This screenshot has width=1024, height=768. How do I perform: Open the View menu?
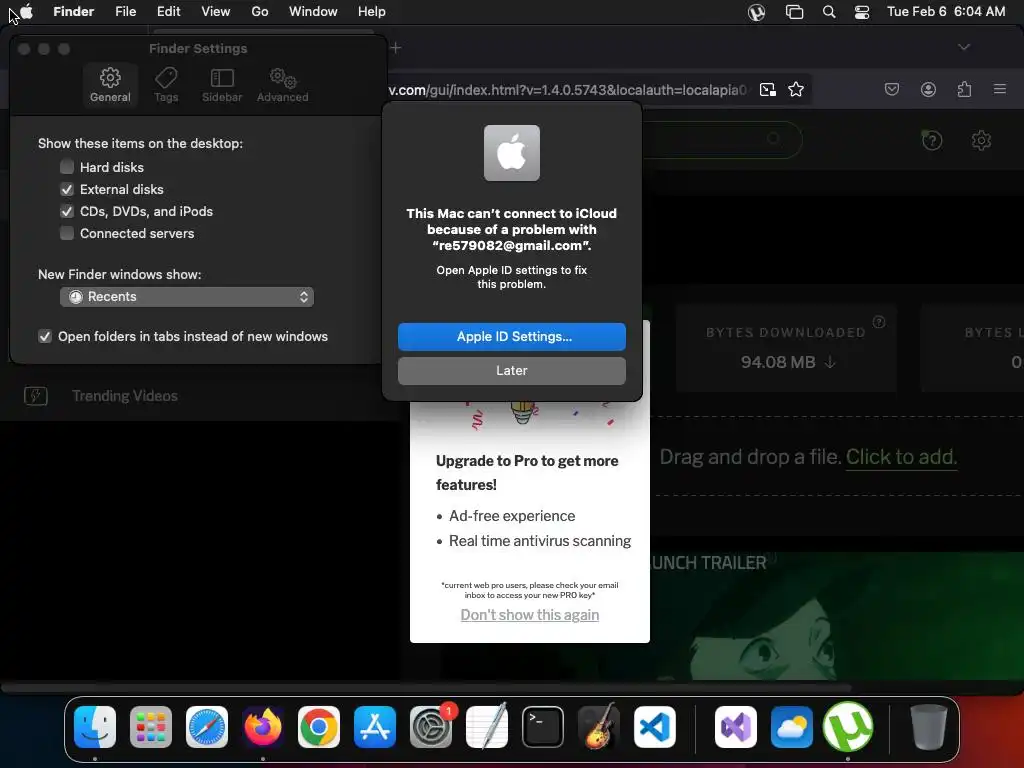[x=216, y=12]
